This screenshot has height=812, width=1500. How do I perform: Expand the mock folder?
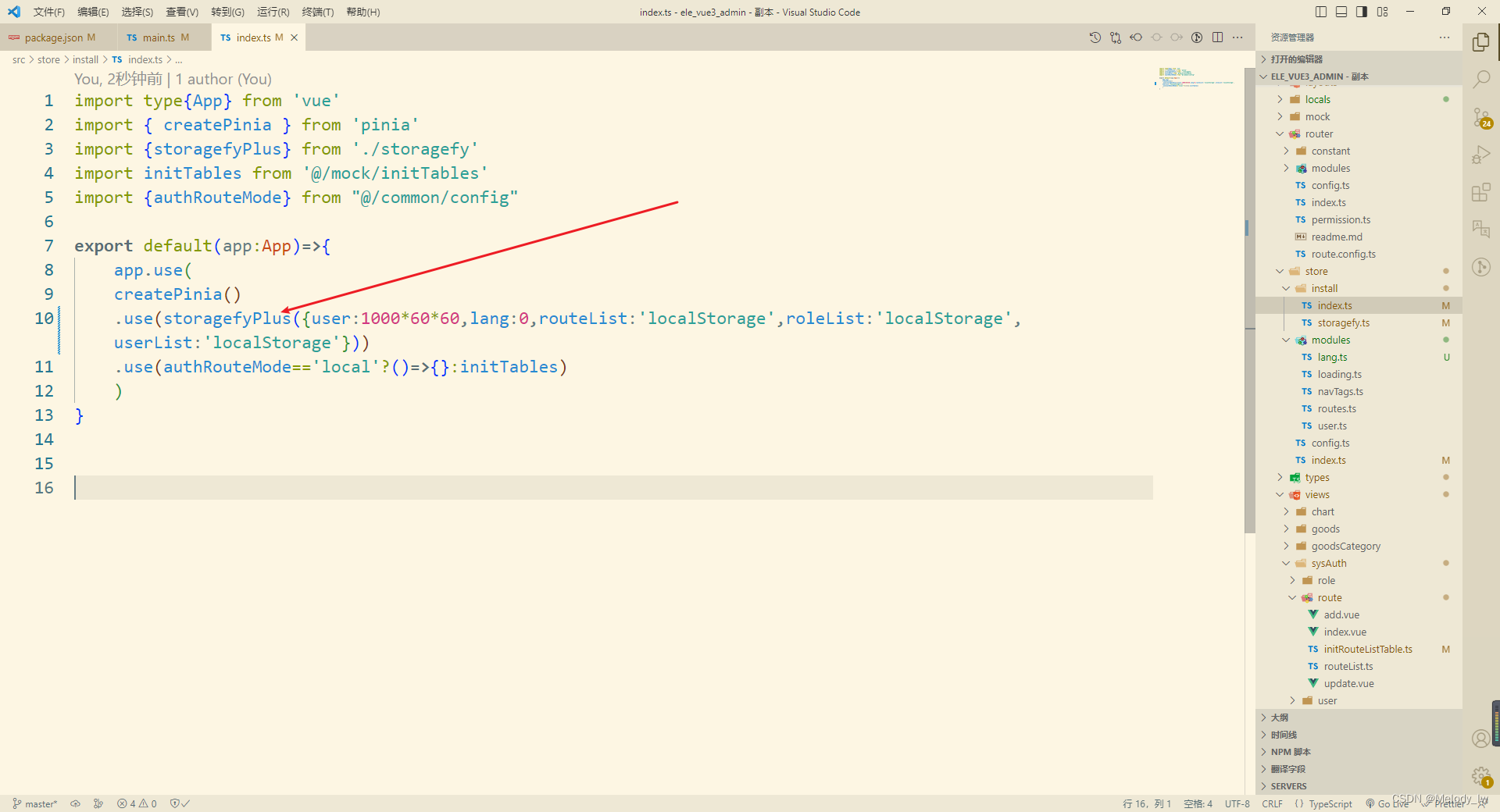1359,116
